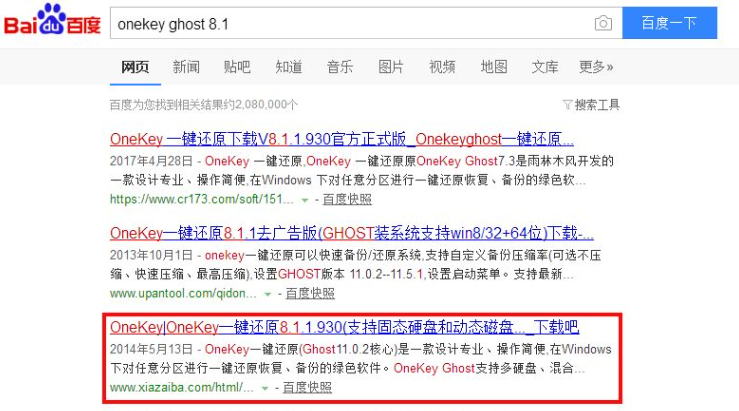Click the date 2017年4月28日
The width and height of the screenshot is (739, 411).
click(151, 161)
